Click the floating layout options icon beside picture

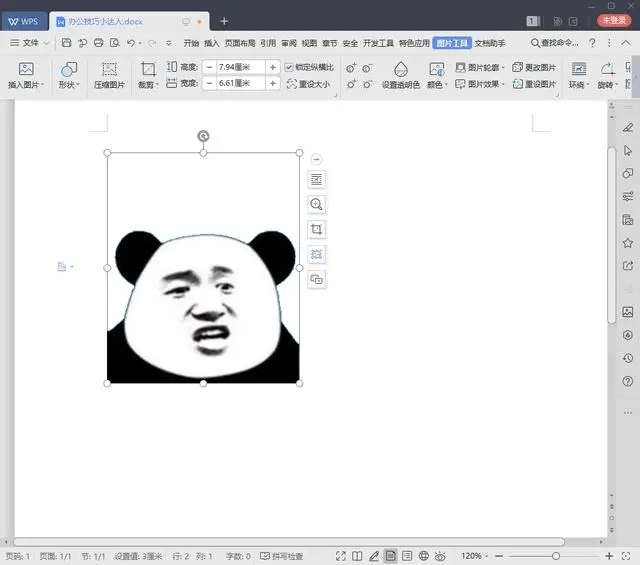[316, 179]
